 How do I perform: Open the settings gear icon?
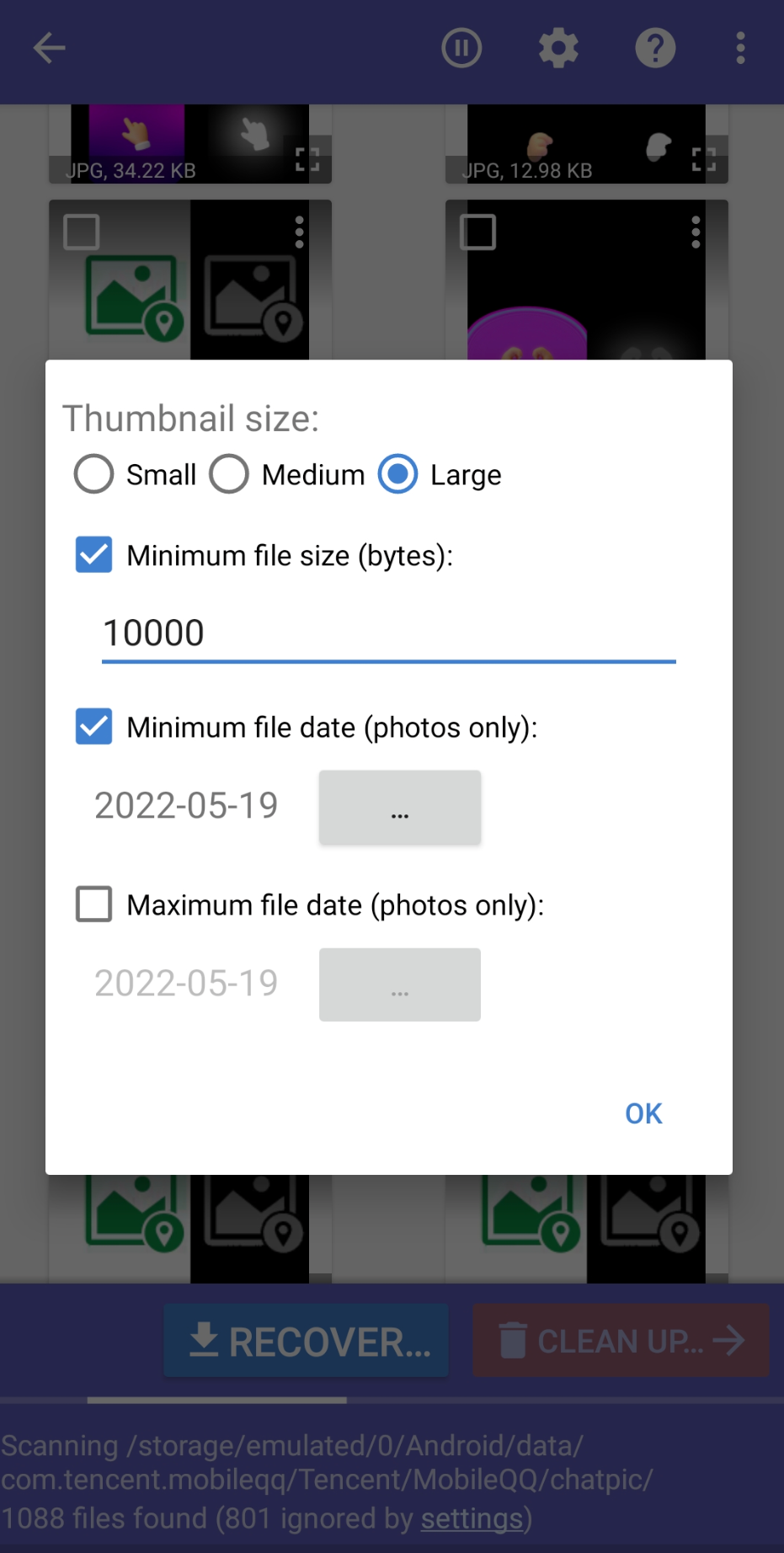[x=557, y=48]
